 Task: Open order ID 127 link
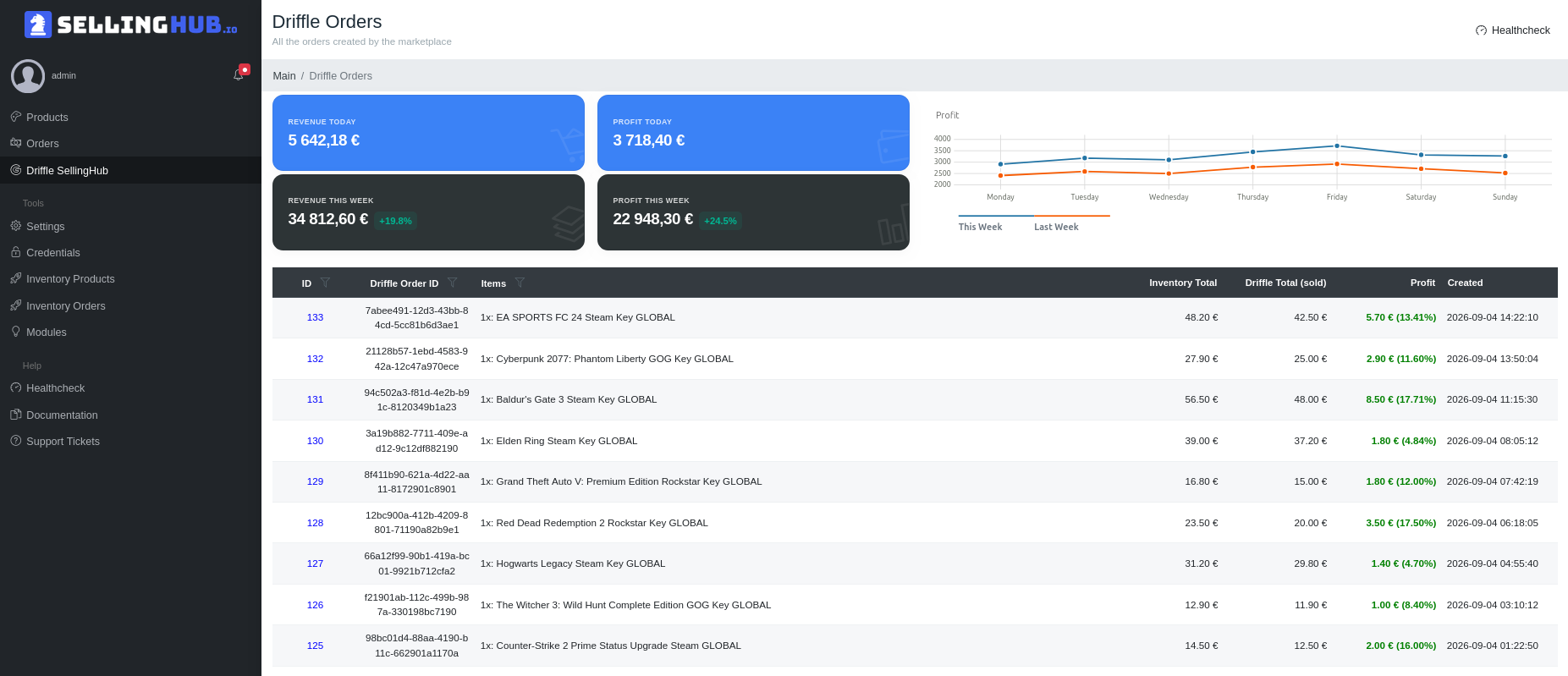[315, 563]
